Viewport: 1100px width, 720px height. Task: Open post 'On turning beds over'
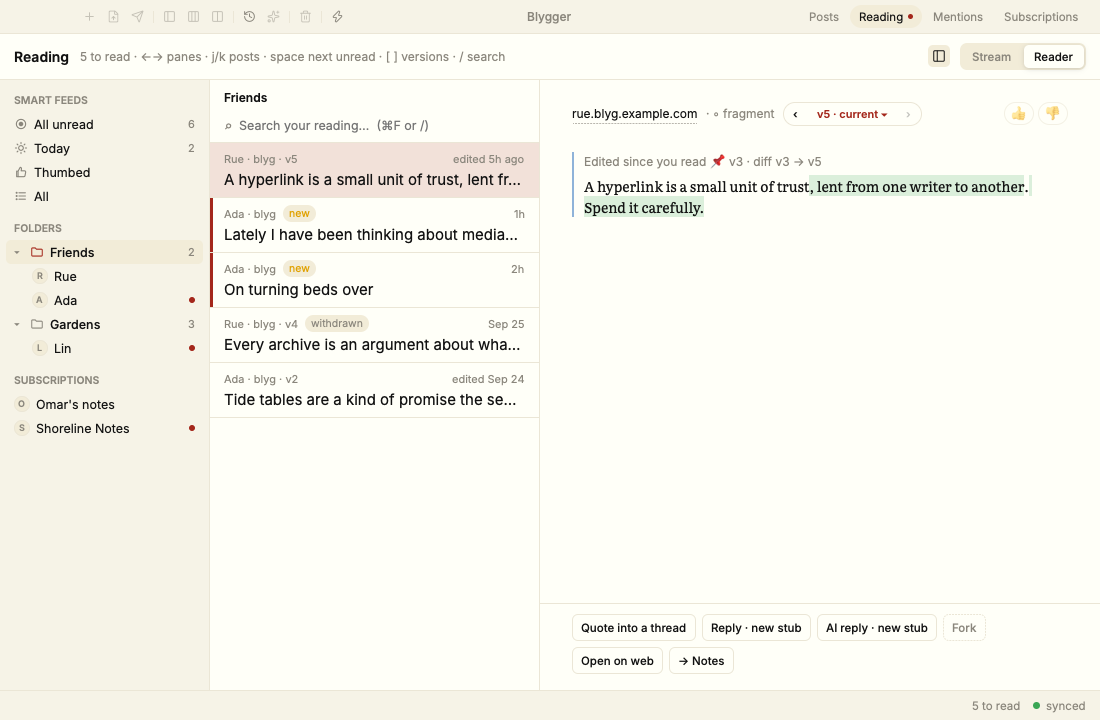pos(374,281)
